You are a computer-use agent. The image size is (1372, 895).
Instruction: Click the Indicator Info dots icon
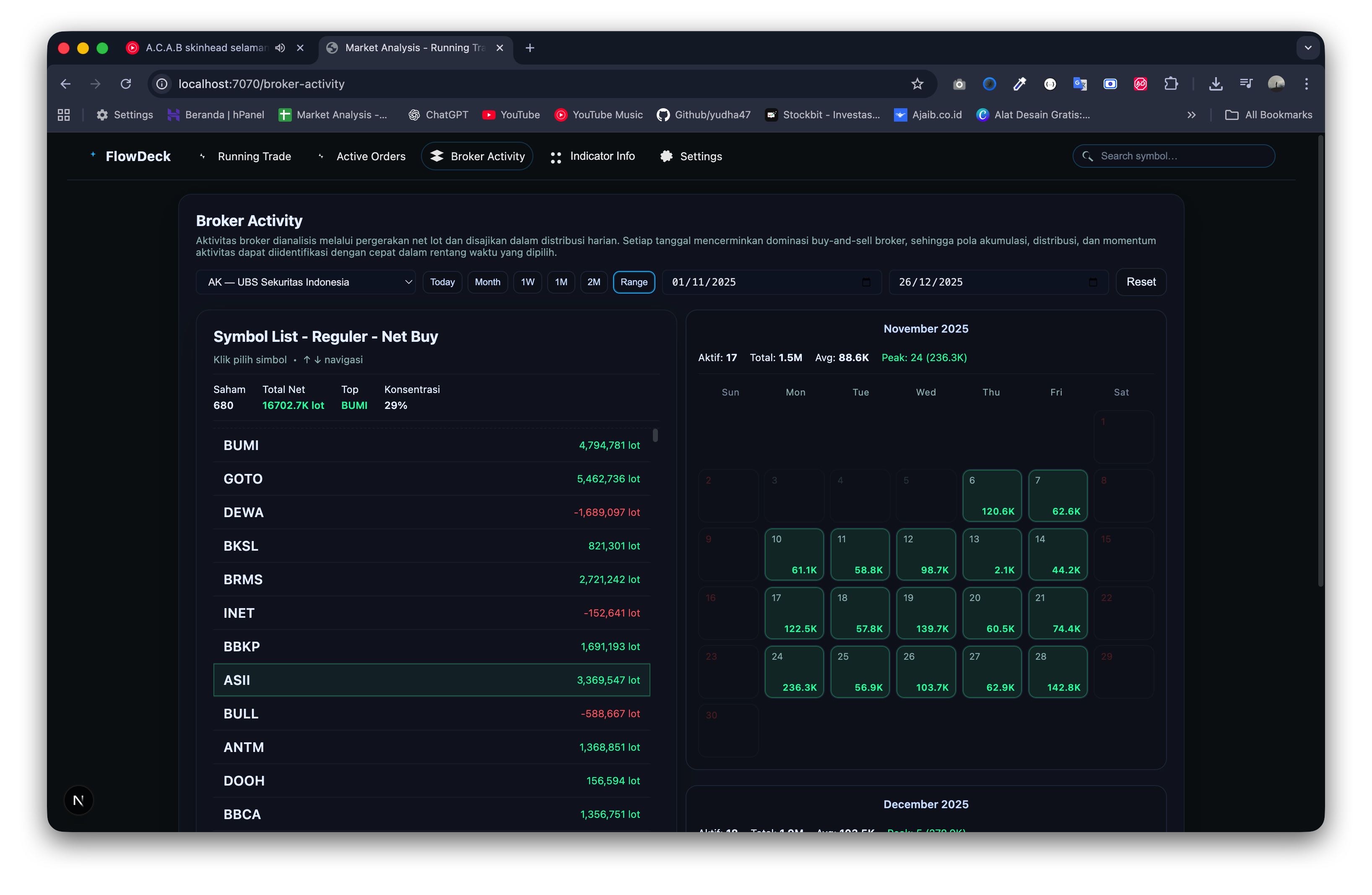[x=556, y=157]
